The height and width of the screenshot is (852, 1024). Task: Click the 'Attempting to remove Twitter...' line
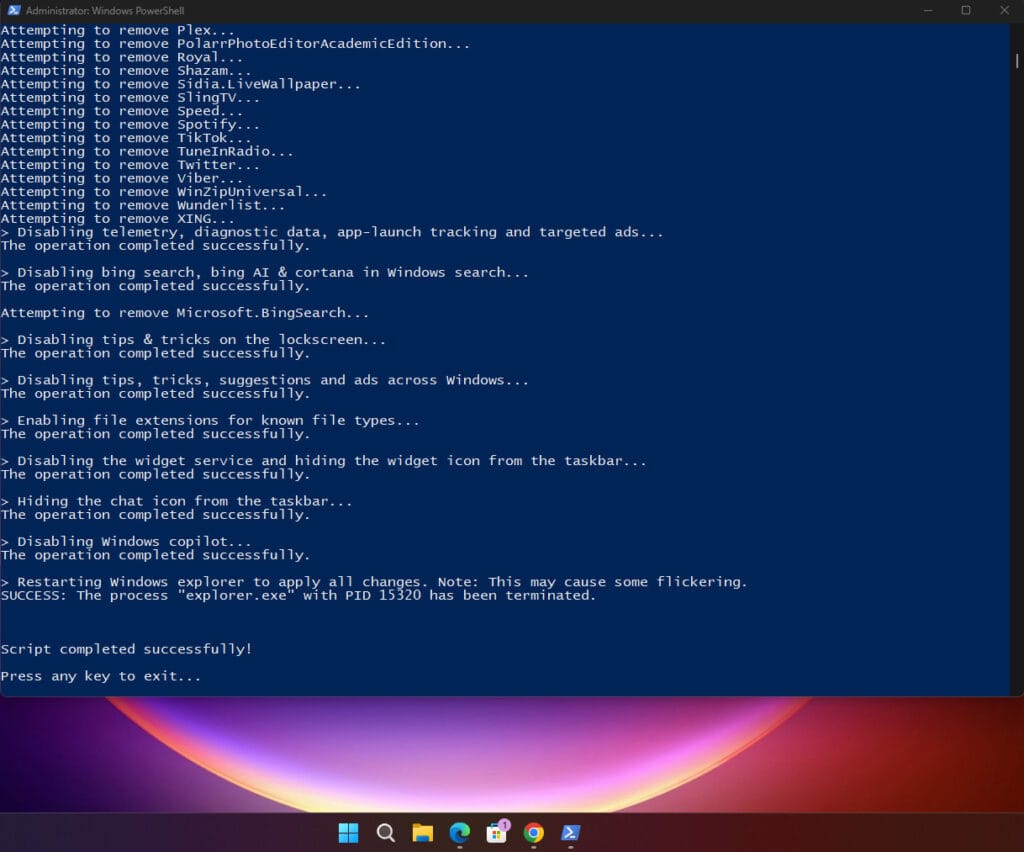[130, 165]
